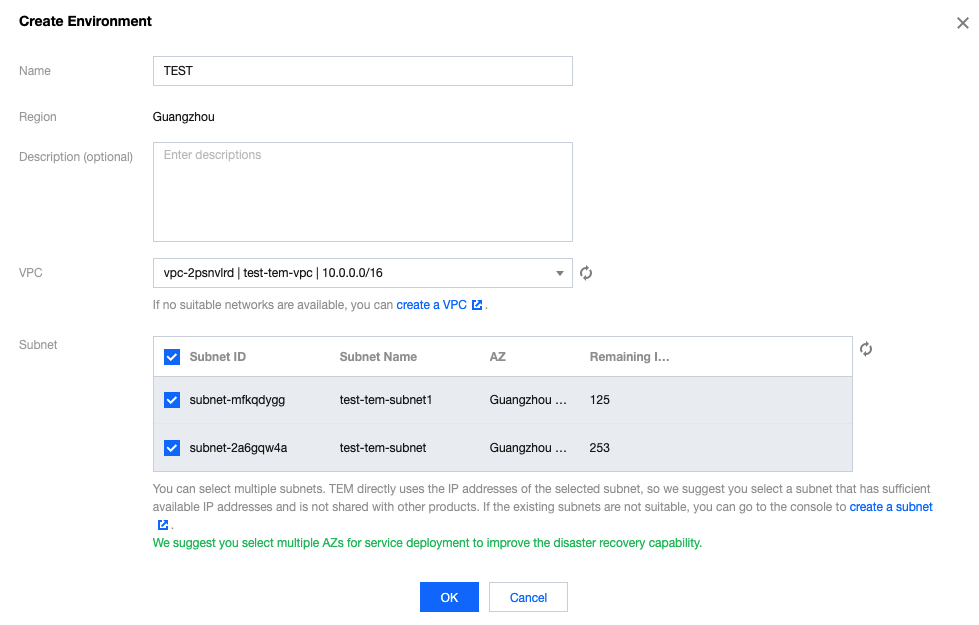Toggle the select-all subnets checkbox
The width and height of the screenshot is (979, 625).
point(171,357)
